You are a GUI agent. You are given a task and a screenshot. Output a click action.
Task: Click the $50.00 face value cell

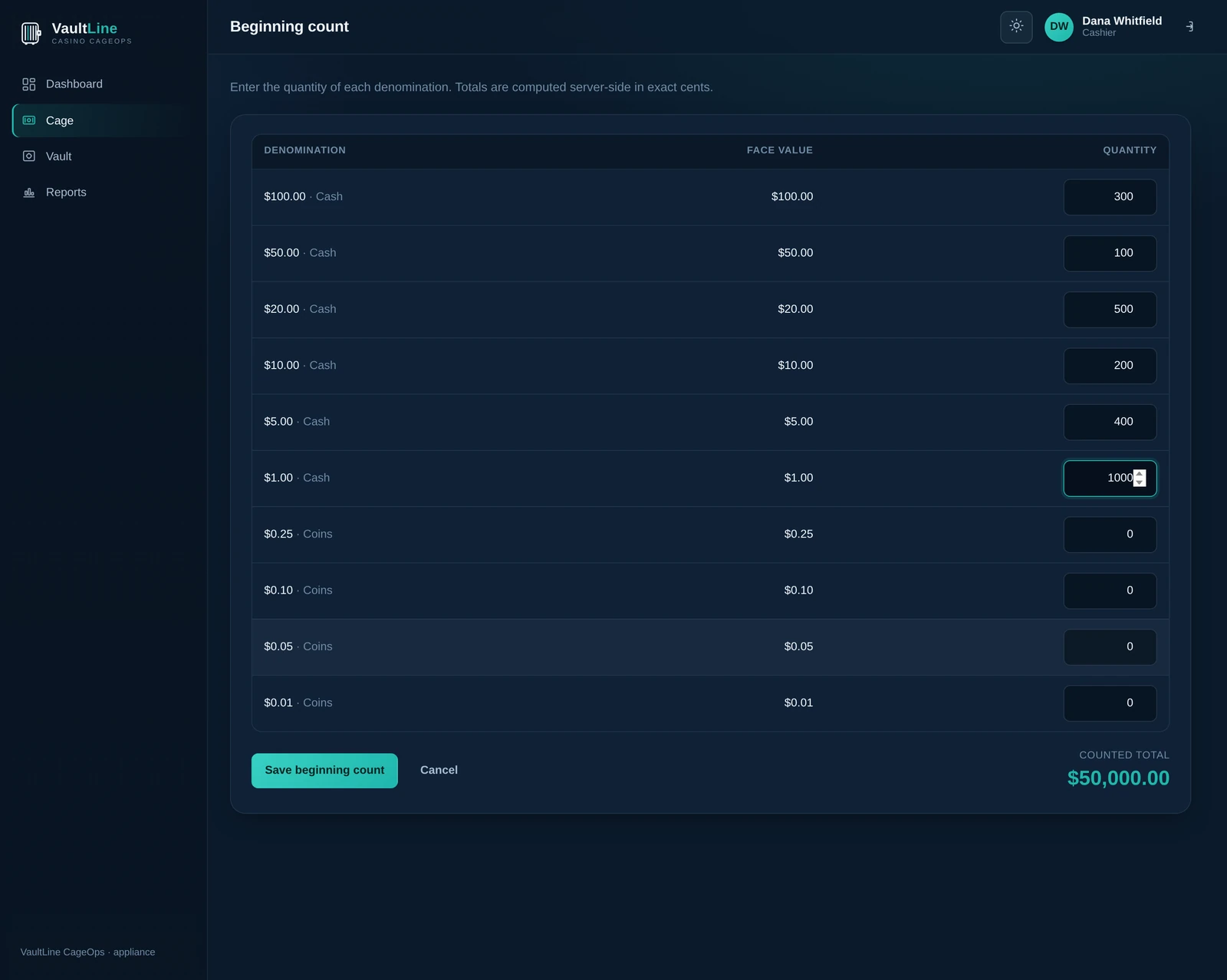795,253
